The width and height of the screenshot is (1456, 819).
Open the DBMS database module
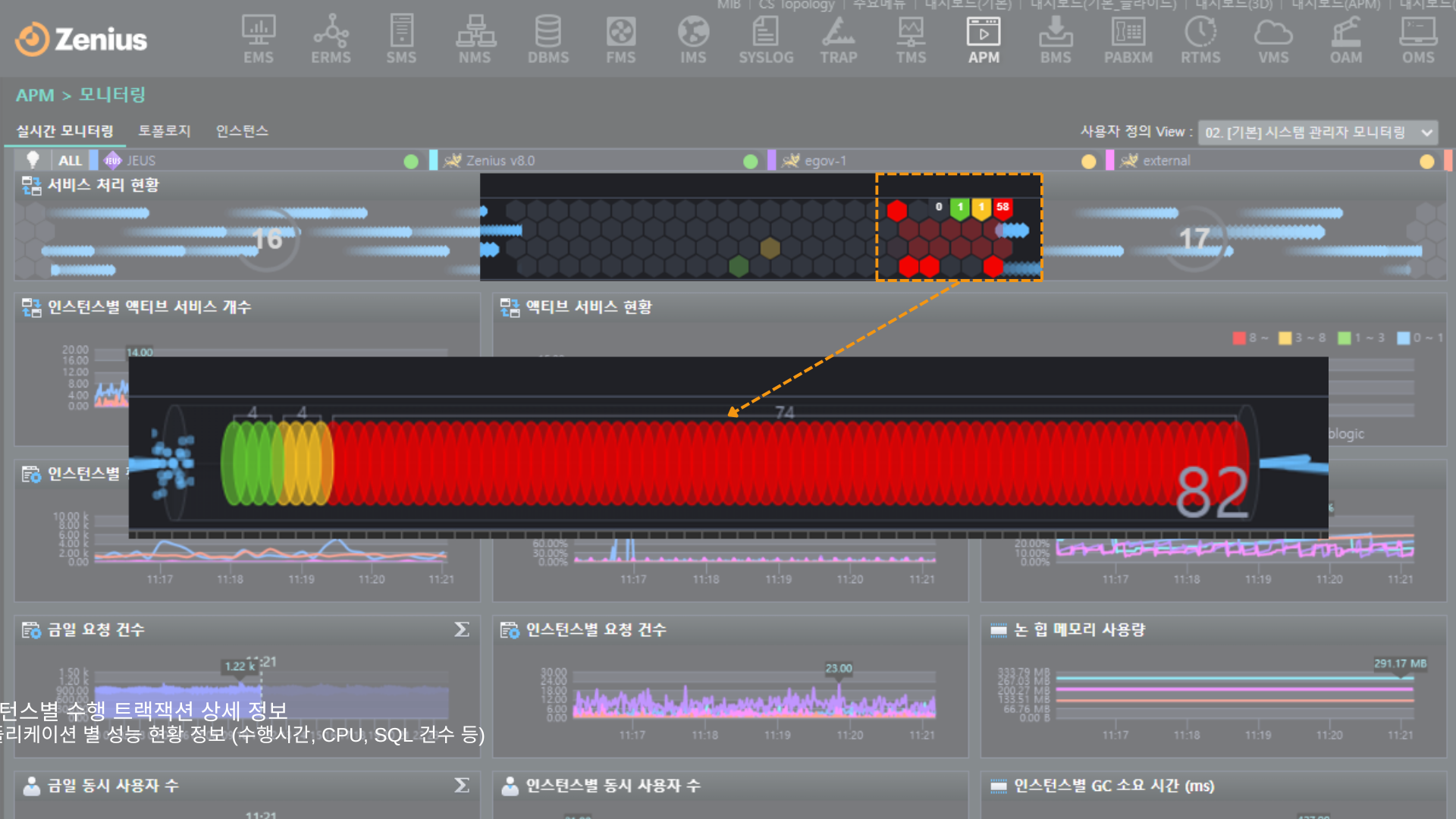click(548, 39)
